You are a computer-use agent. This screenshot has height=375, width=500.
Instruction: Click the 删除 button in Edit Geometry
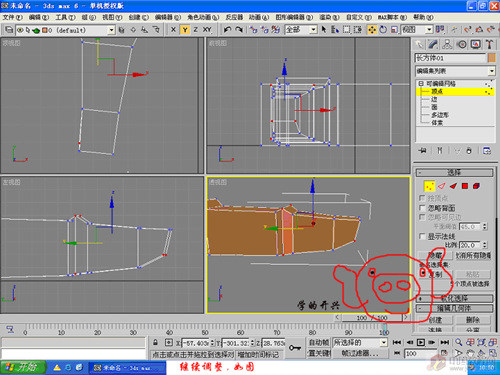473,320
